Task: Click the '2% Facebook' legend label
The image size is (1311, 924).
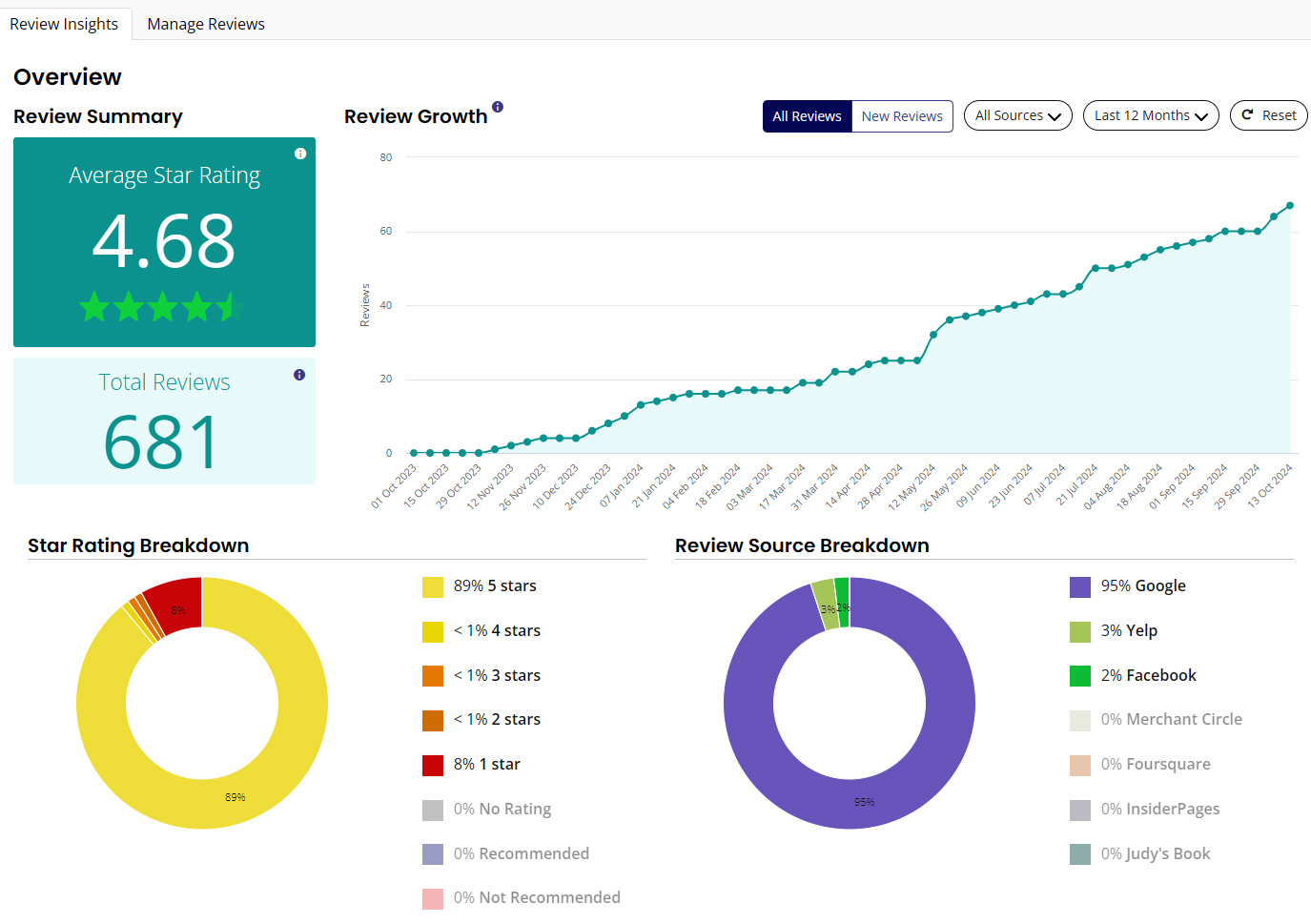Action: click(1148, 675)
